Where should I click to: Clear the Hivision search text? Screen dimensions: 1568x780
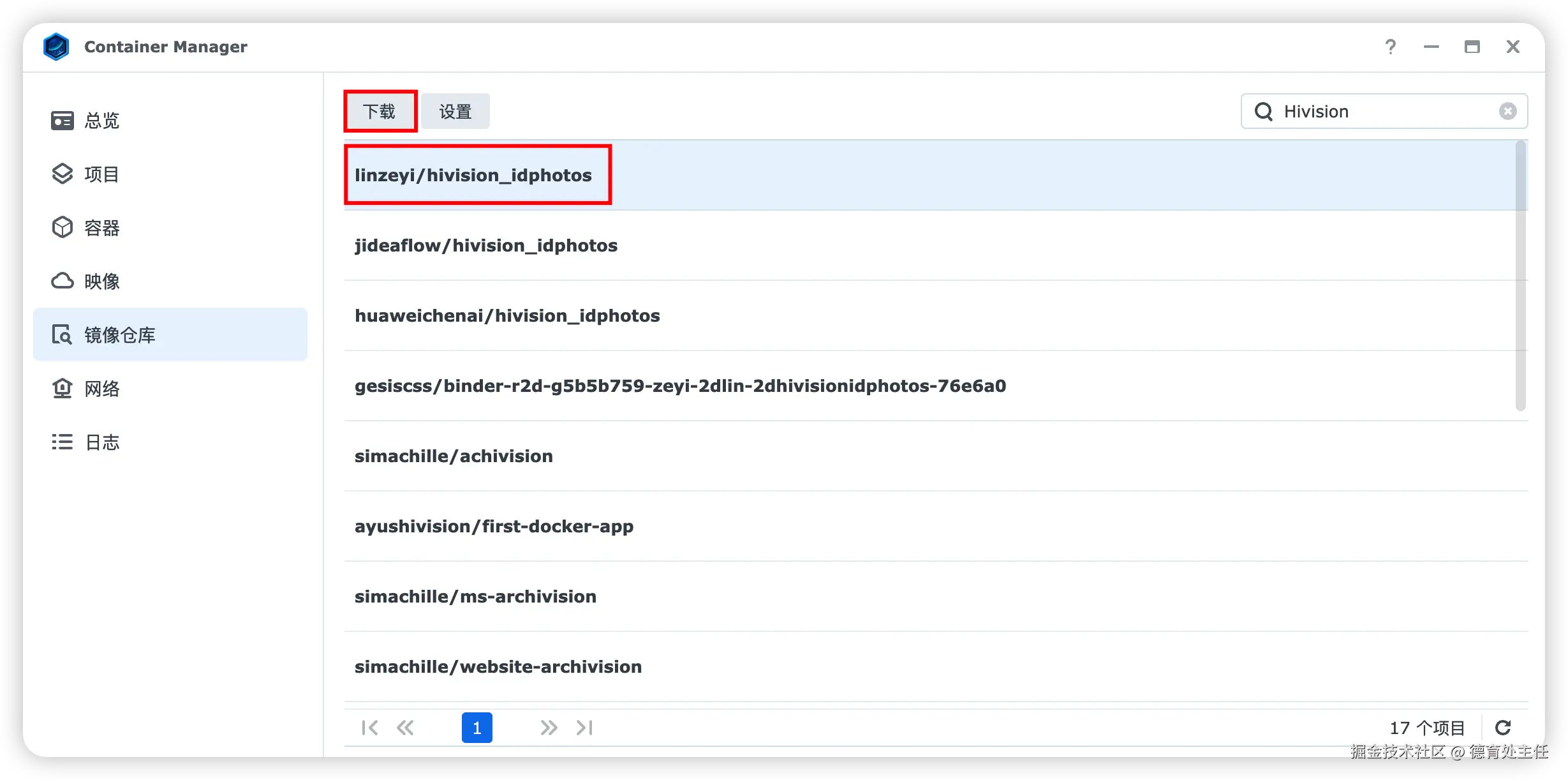tap(1508, 112)
